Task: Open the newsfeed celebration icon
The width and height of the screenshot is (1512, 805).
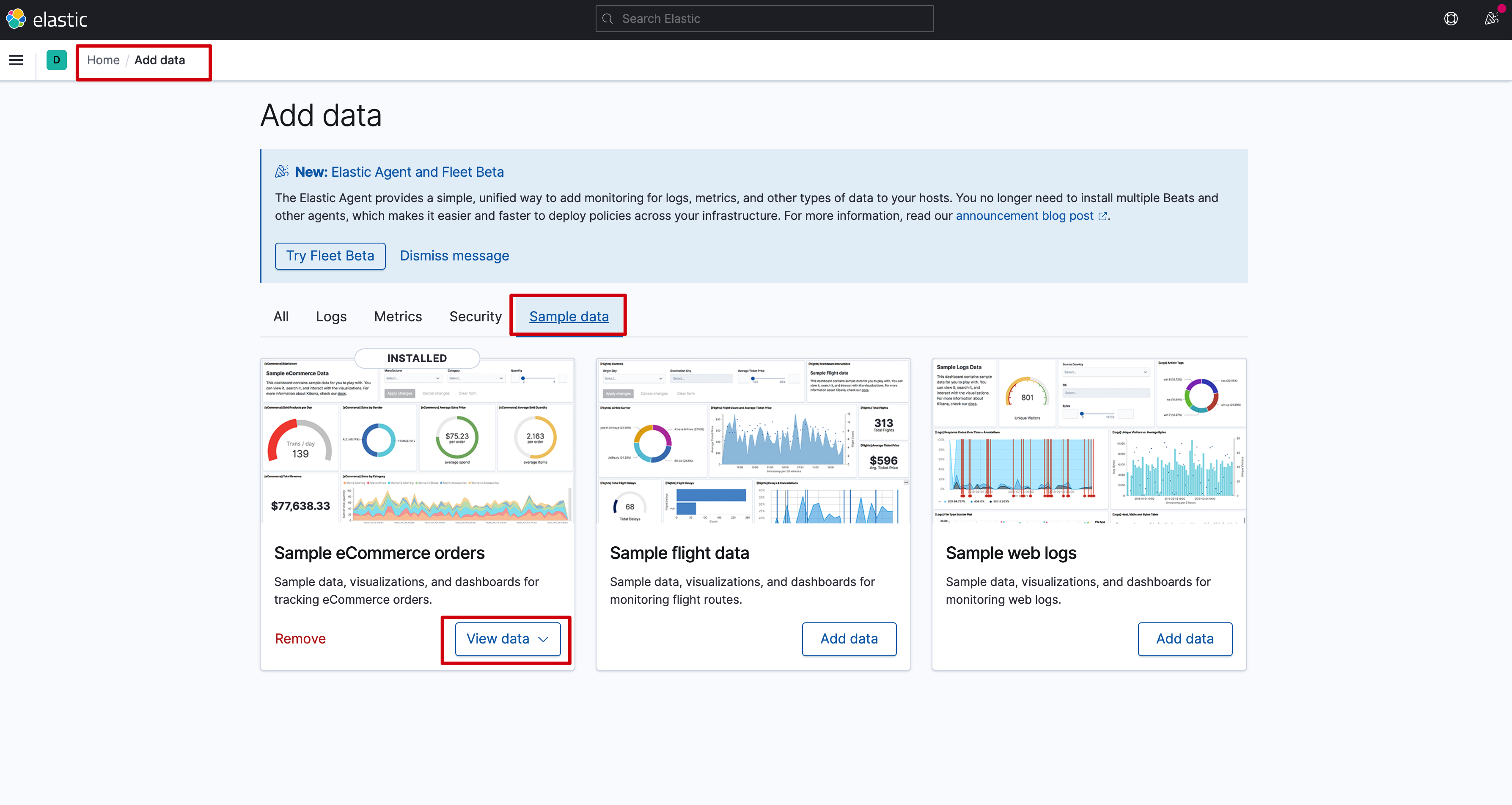Action: coord(1491,19)
